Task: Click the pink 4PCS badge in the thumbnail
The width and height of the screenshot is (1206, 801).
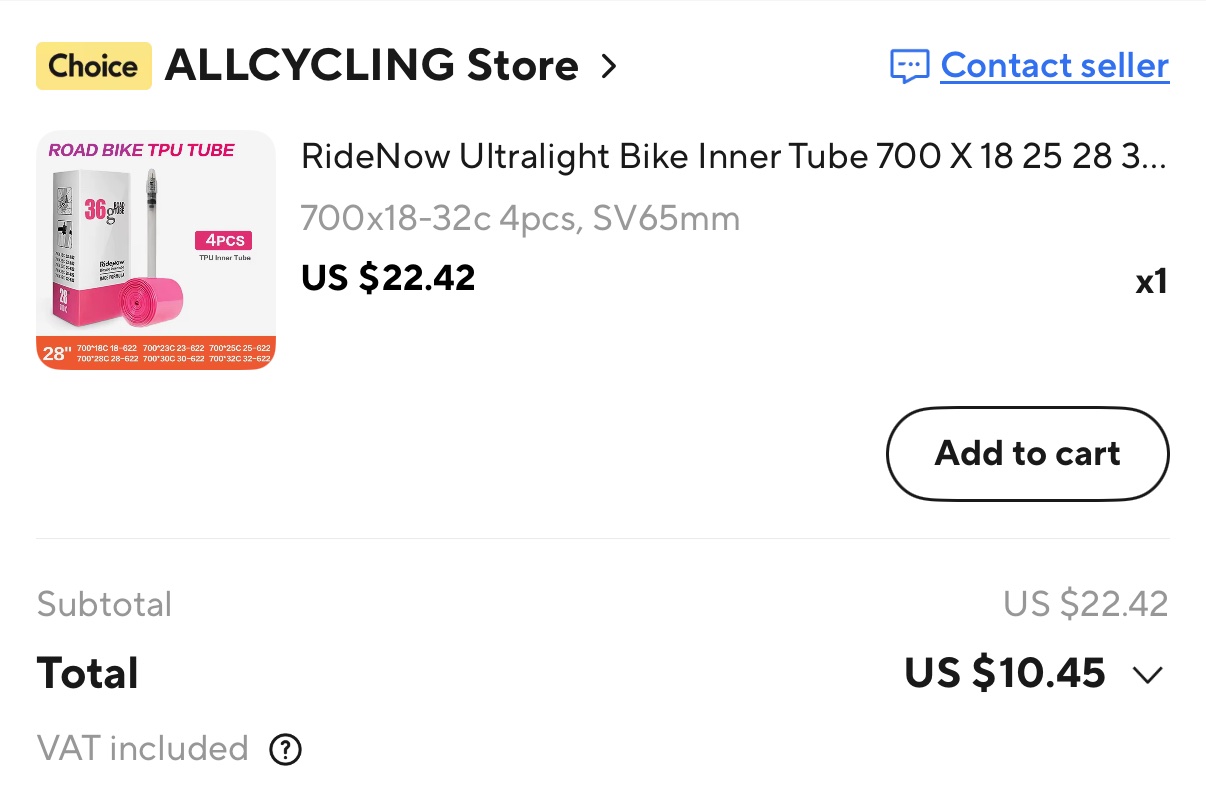Action: 223,240
